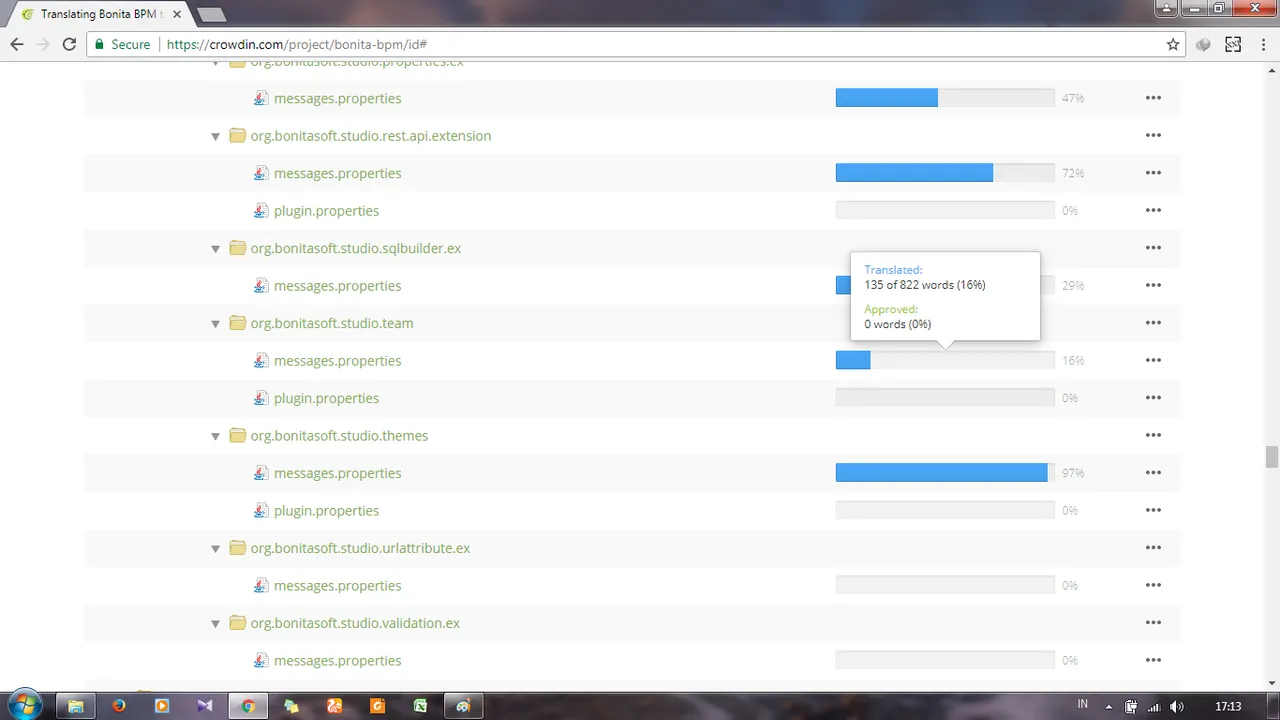
Task: Open the org.bonitasoft.studio.themes folder link
Action: point(339,435)
